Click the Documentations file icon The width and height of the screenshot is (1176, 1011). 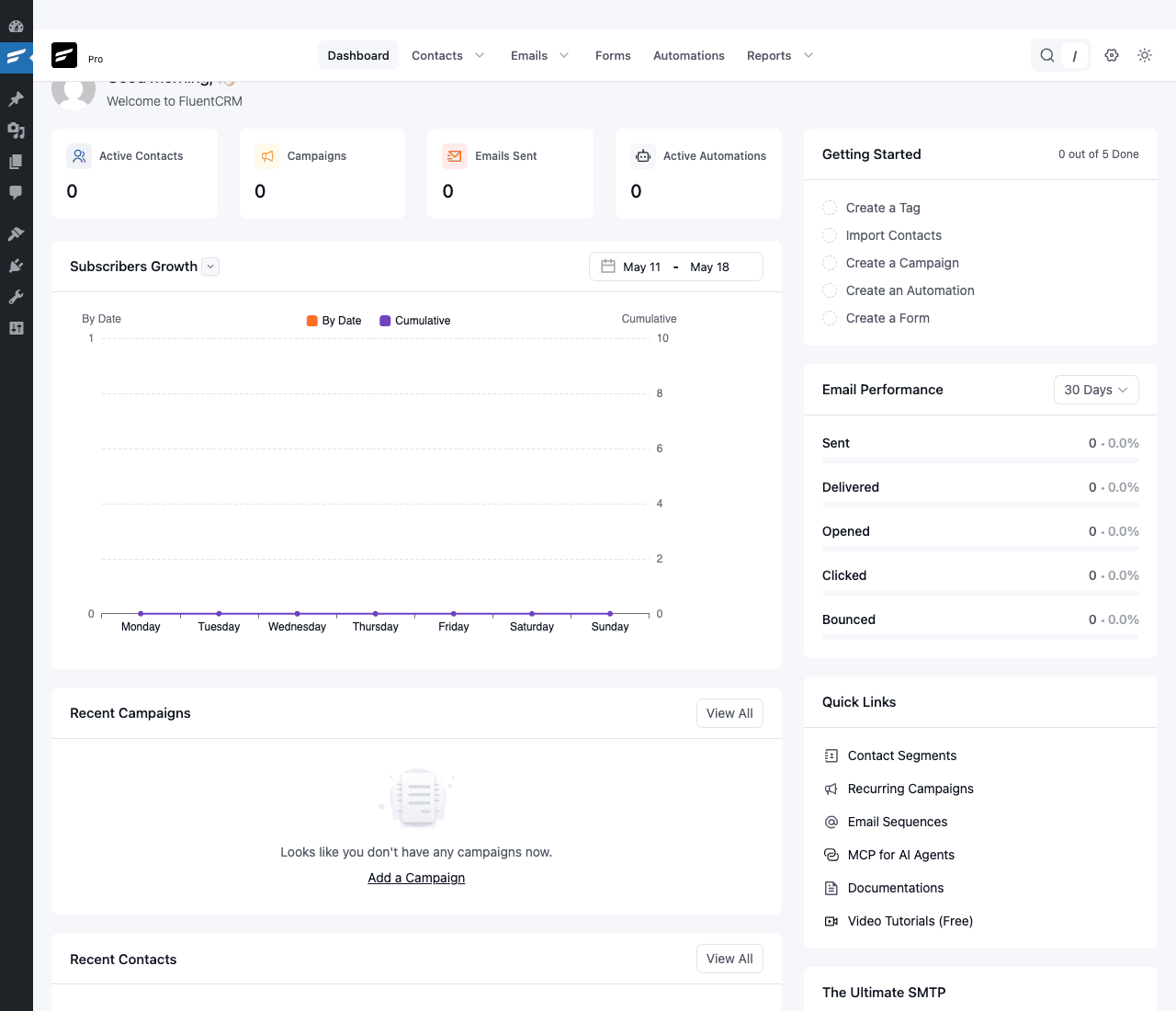click(x=831, y=888)
